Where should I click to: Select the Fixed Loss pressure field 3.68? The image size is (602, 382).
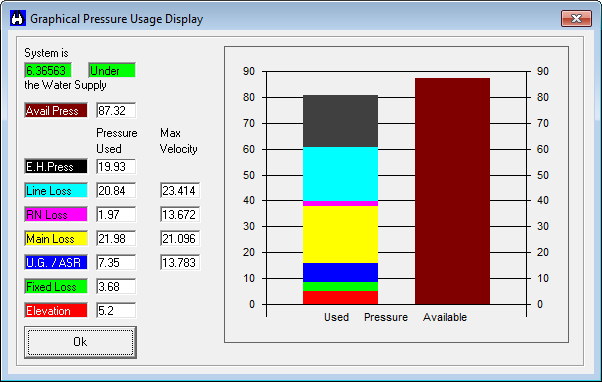point(116,286)
